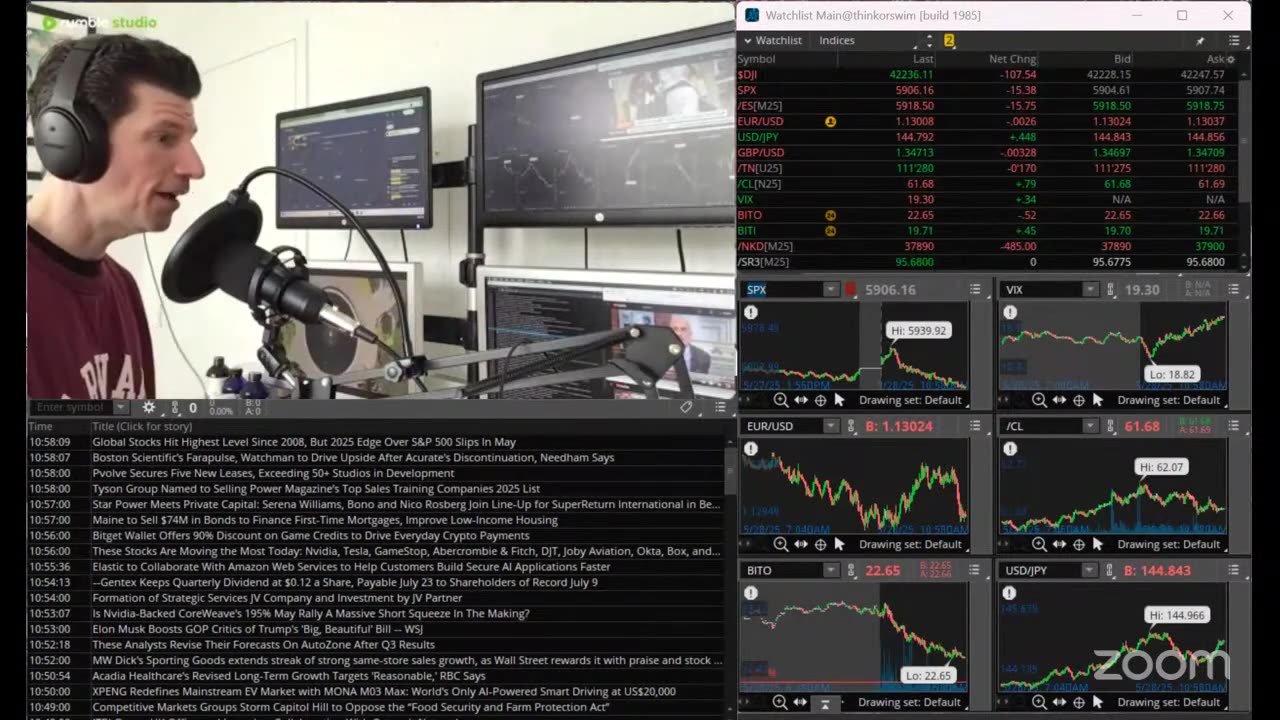Open the SPX symbol dropdown arrow
The image size is (1280, 720).
click(831, 290)
